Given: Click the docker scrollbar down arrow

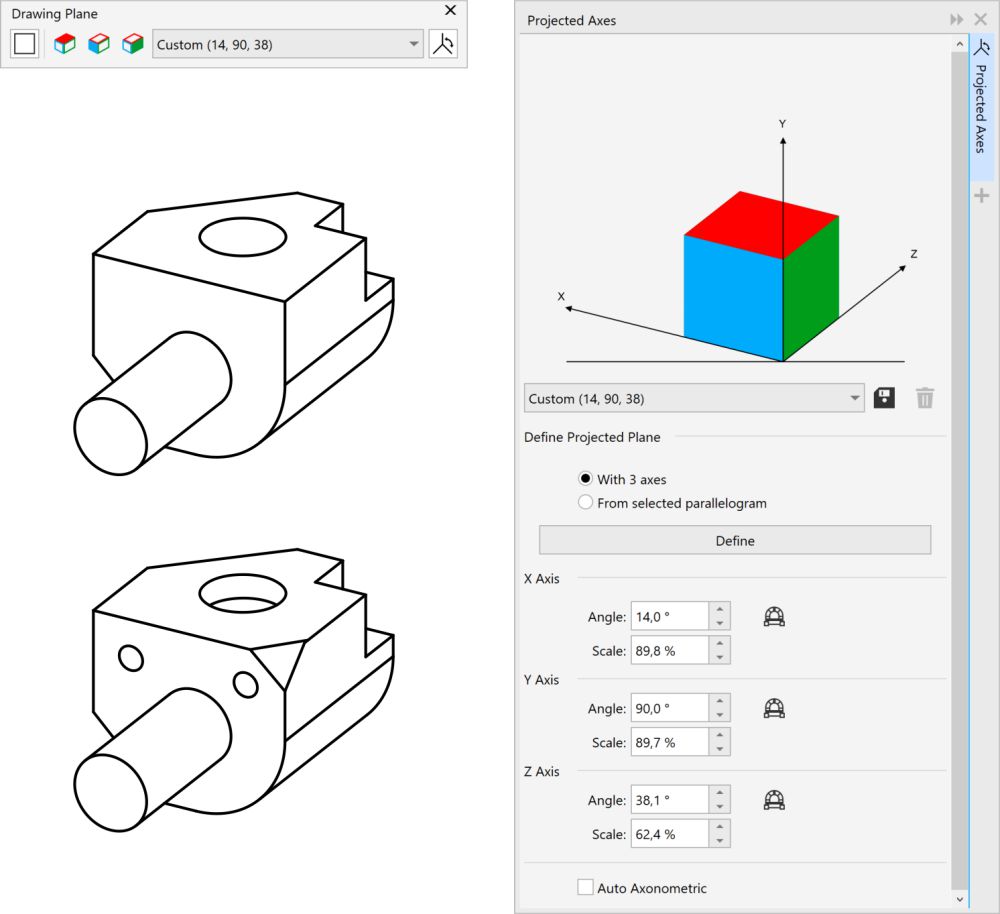Looking at the screenshot, I should (959, 899).
